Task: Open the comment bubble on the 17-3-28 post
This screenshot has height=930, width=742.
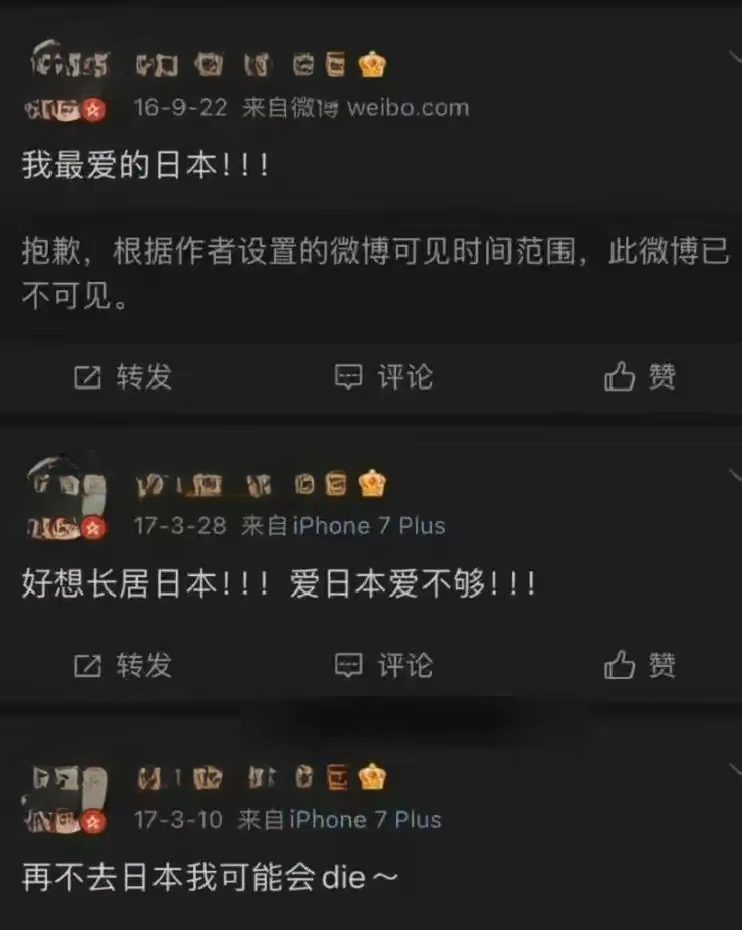Action: pyautogui.click(x=348, y=665)
